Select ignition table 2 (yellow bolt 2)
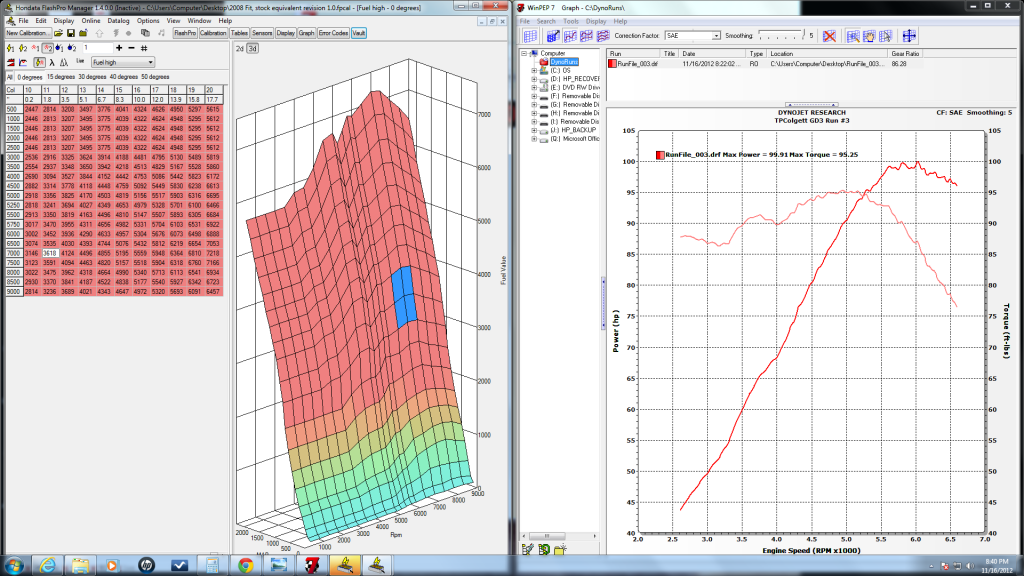1024x576 pixels. pyautogui.click(x=23, y=48)
